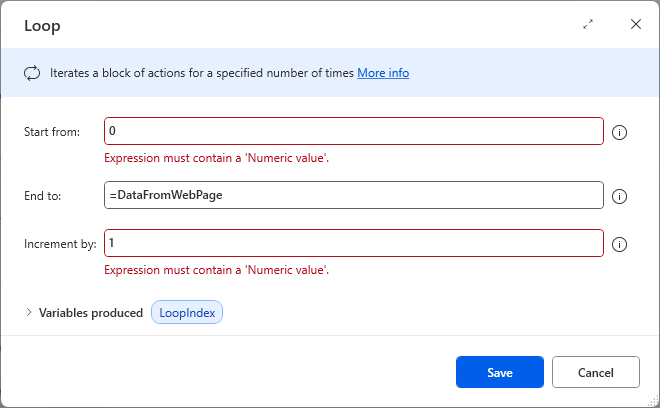
Task: Click the Variables produced label
Action: [91, 313]
